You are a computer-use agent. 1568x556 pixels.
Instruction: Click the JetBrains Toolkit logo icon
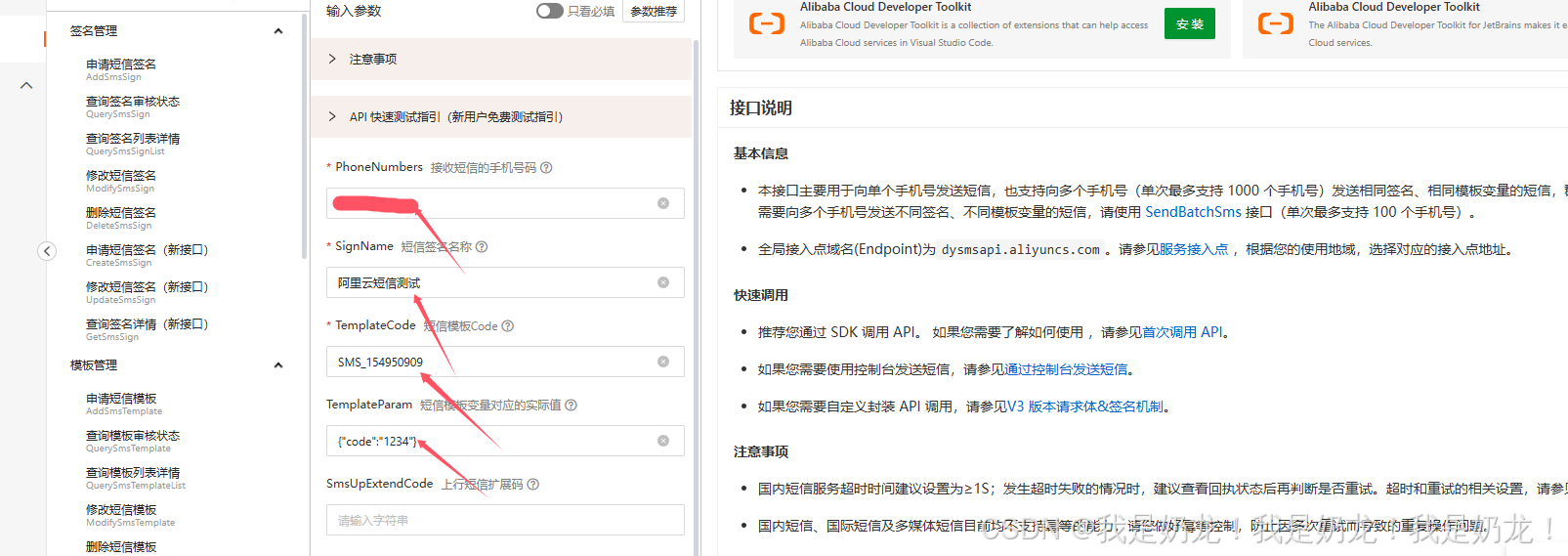point(1276,23)
